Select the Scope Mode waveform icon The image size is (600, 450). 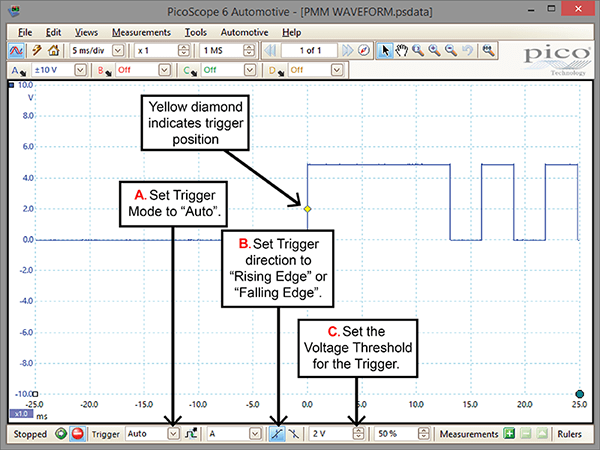(16, 51)
